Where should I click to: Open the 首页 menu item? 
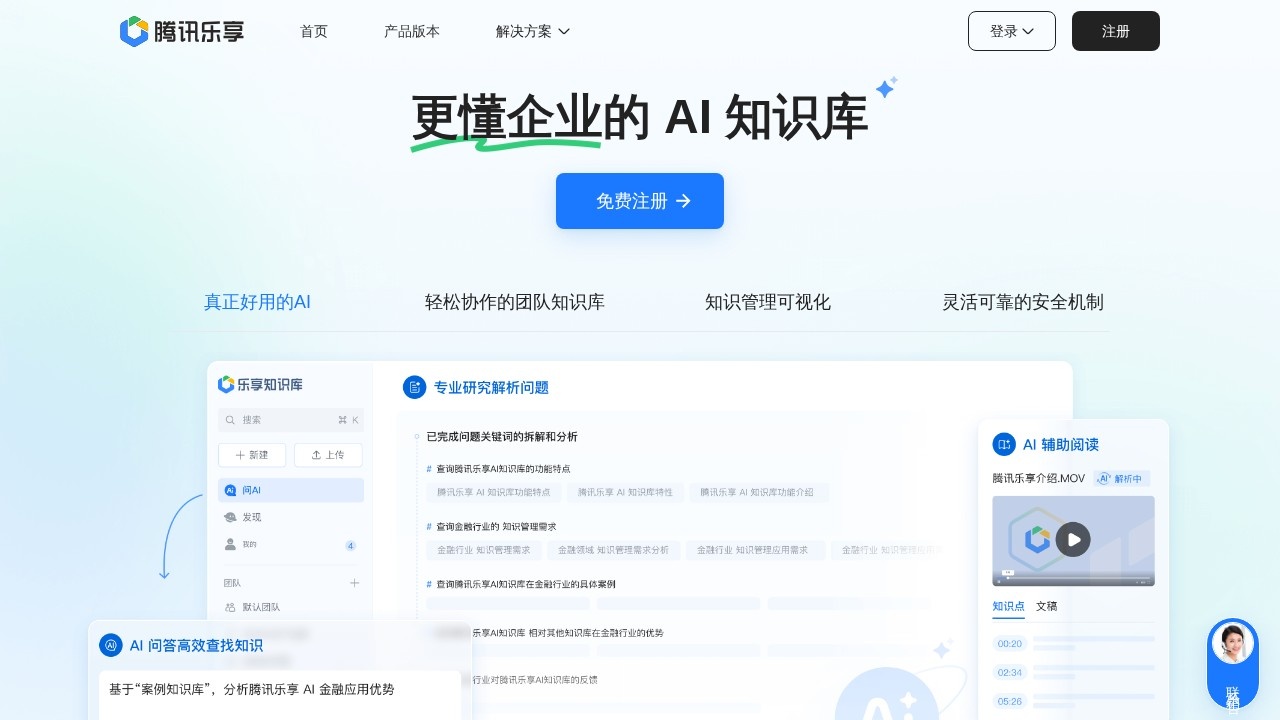click(x=313, y=31)
